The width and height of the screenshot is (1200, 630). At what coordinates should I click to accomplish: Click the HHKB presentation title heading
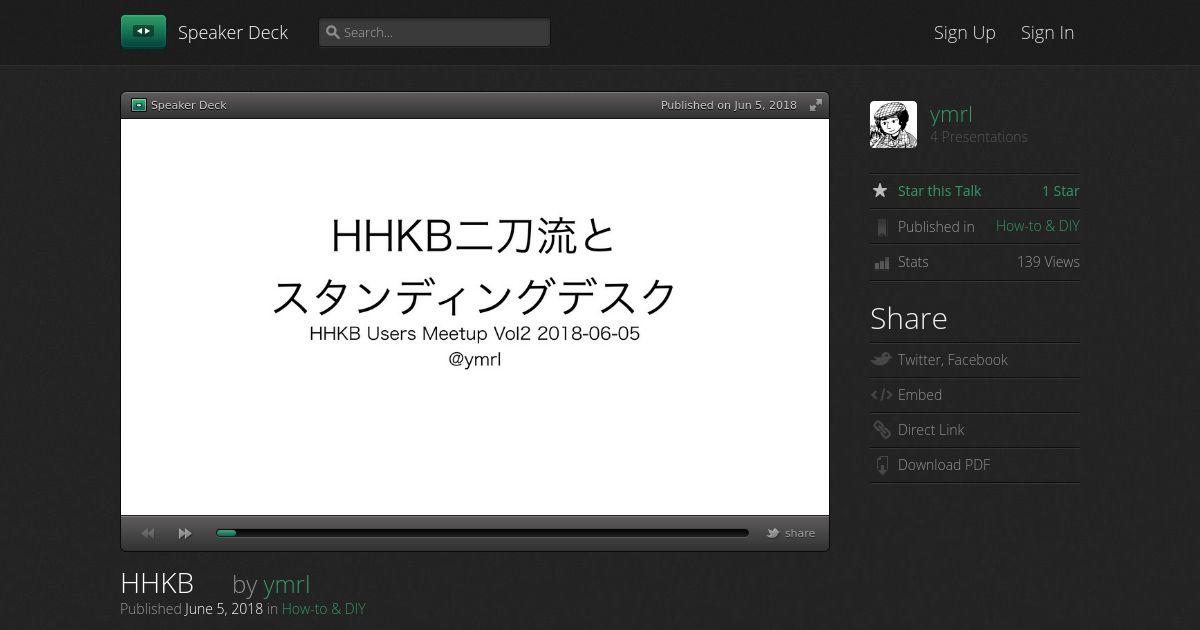(x=157, y=584)
